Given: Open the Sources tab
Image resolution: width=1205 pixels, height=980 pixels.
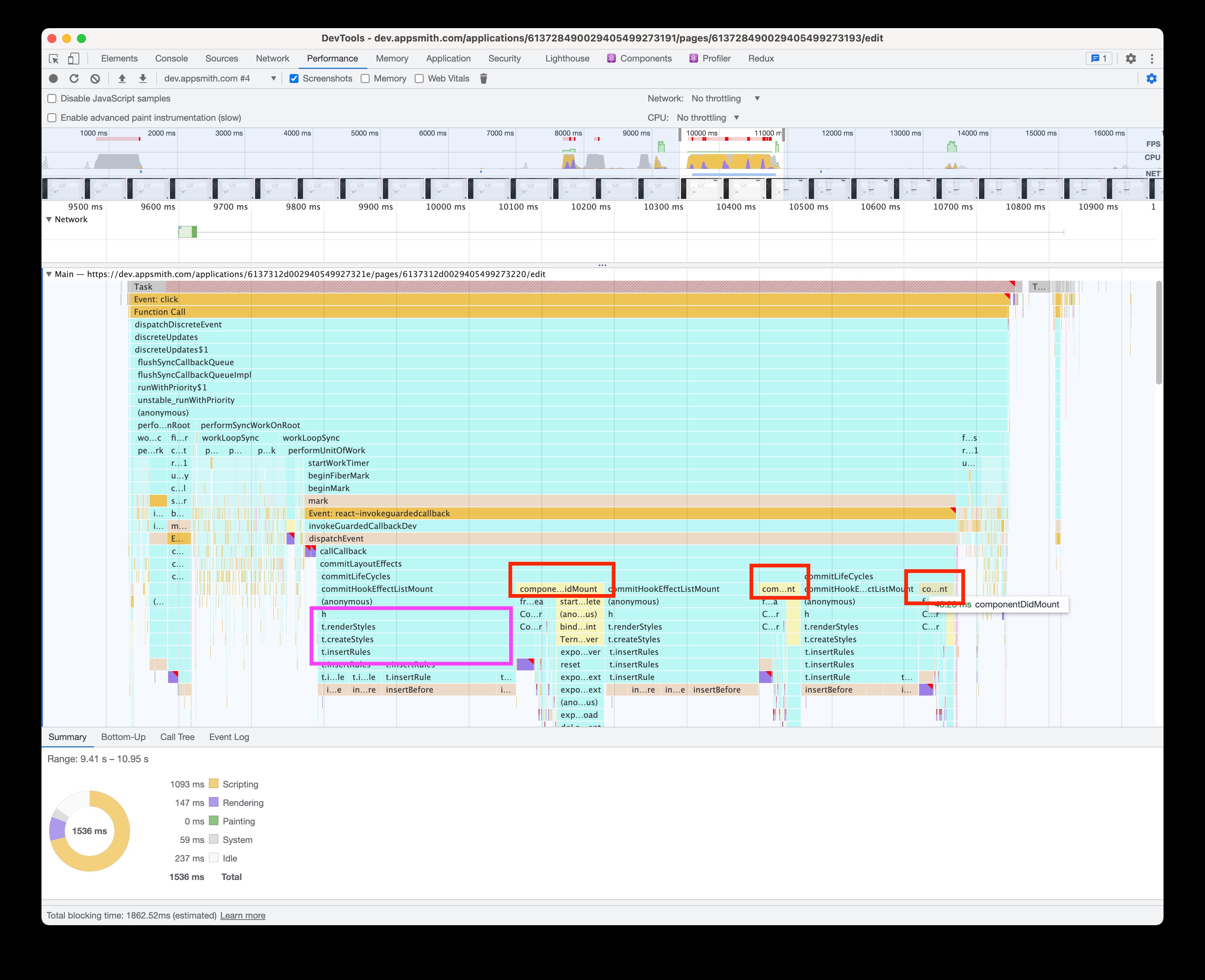Looking at the screenshot, I should 222,58.
